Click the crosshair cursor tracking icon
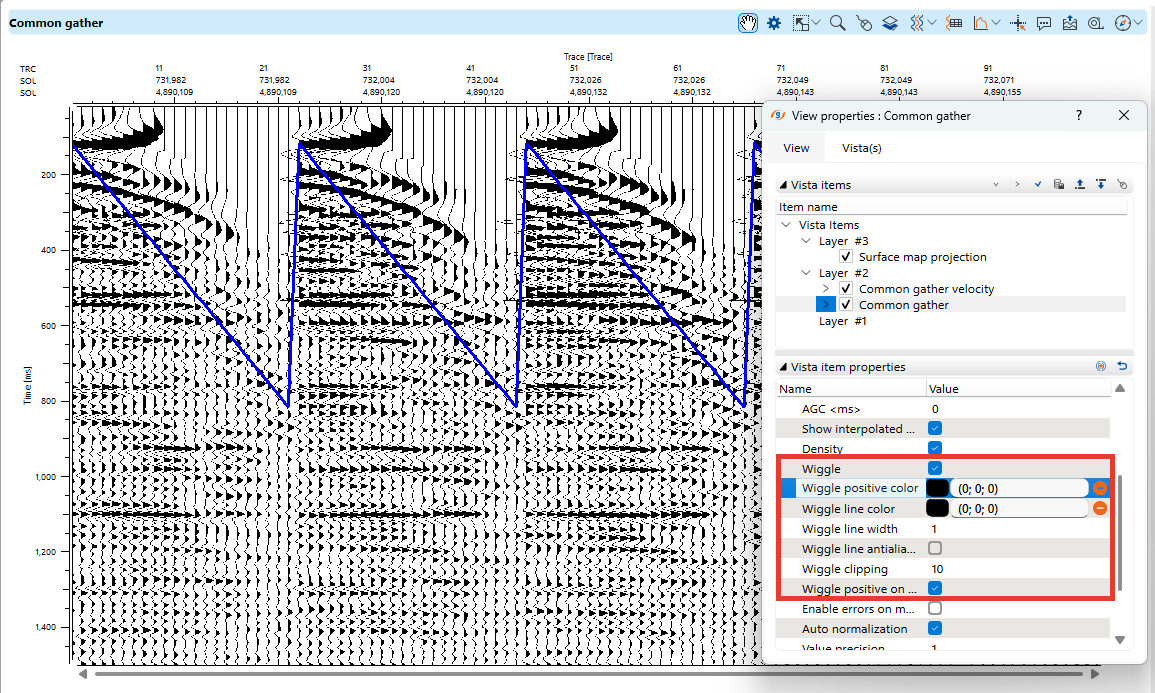 (x=1019, y=23)
